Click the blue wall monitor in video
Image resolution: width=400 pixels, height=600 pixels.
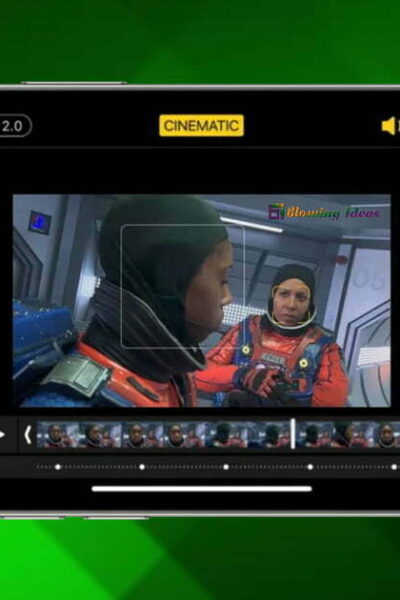[x=39, y=222]
